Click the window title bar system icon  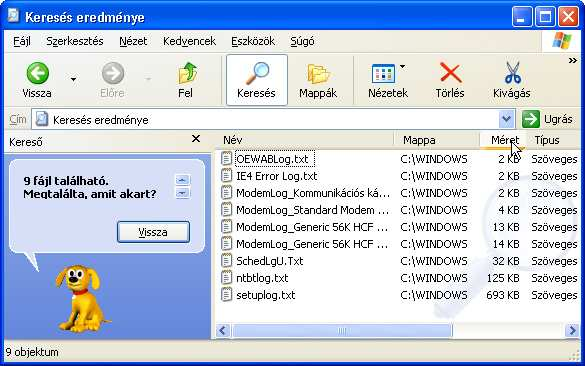pyautogui.click(x=13, y=16)
